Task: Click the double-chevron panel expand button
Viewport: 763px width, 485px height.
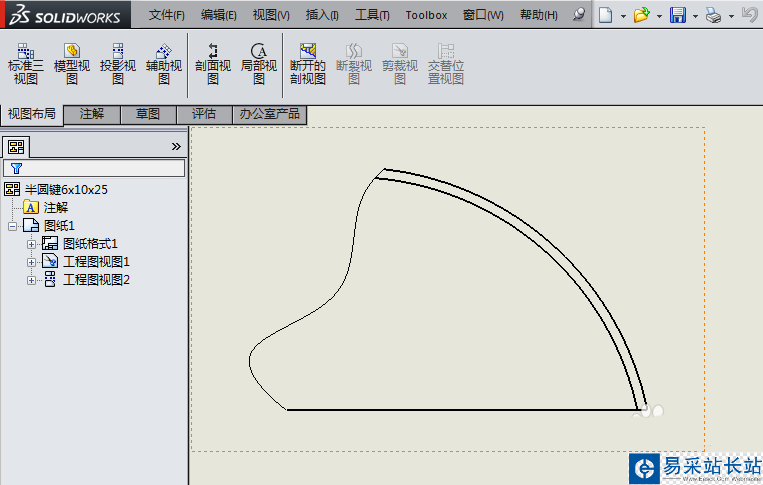Action: click(x=176, y=146)
